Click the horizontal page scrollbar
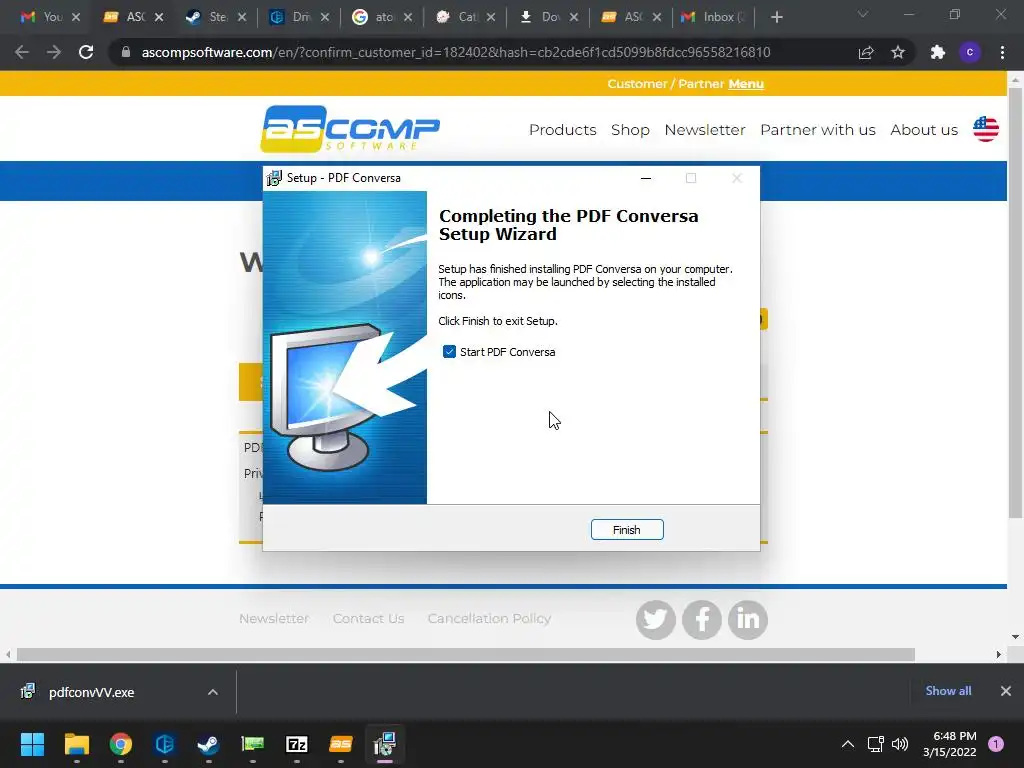1024x768 pixels. [466, 654]
